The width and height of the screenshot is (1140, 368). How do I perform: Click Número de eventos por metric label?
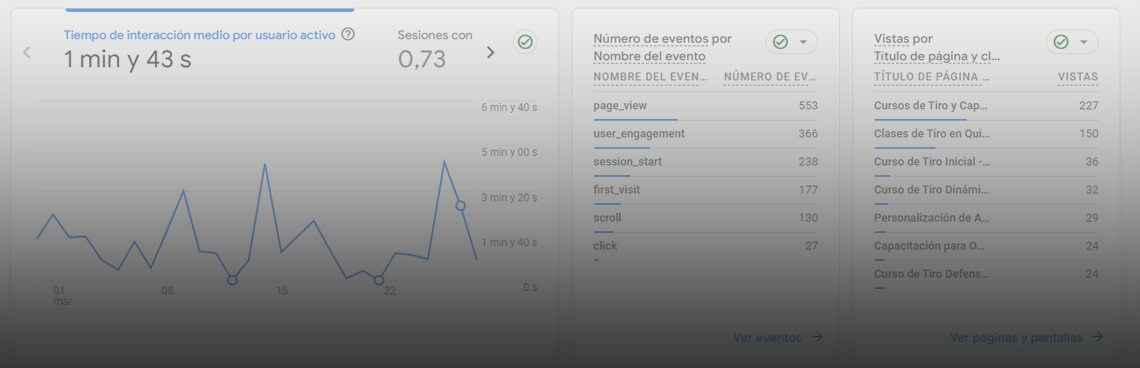tap(662, 39)
